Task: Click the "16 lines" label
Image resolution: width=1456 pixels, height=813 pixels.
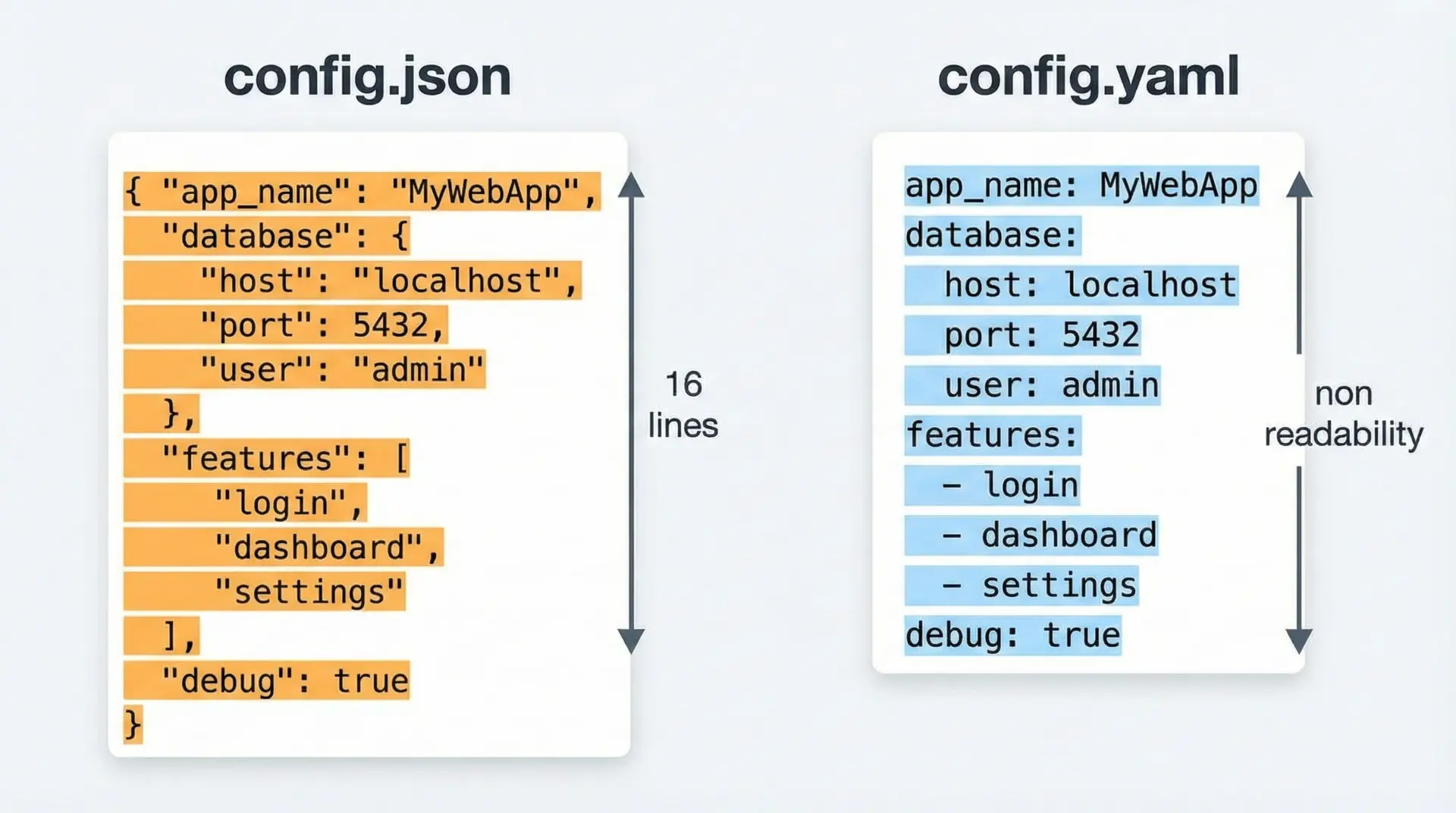Action: 682,405
